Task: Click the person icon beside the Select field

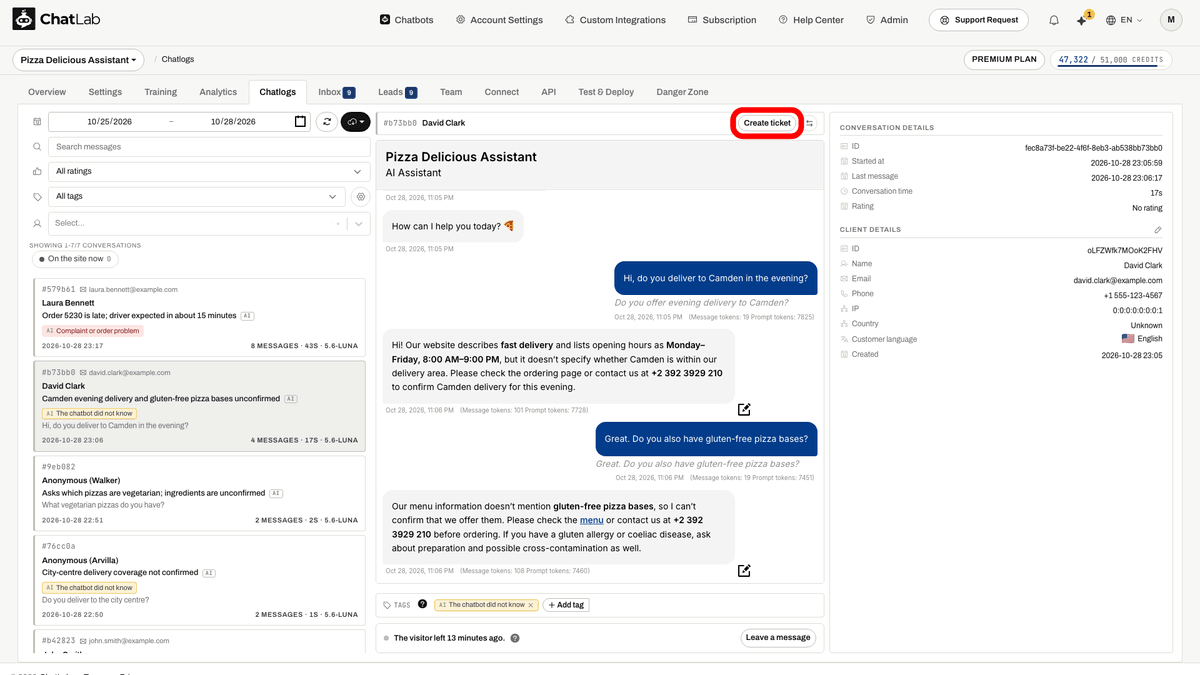Action: click(x=37, y=223)
